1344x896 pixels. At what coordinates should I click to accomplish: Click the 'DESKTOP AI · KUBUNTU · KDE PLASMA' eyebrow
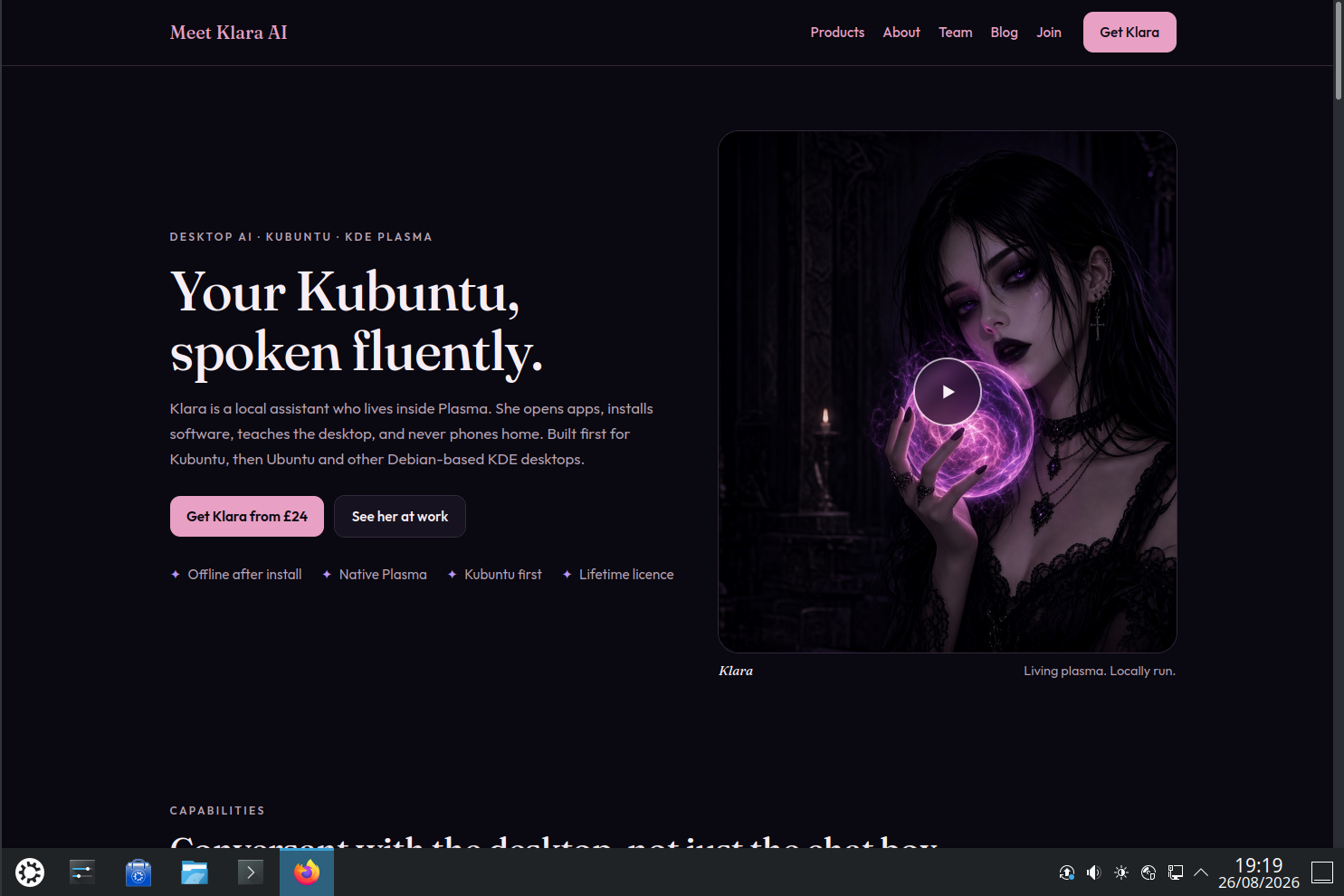(x=301, y=237)
